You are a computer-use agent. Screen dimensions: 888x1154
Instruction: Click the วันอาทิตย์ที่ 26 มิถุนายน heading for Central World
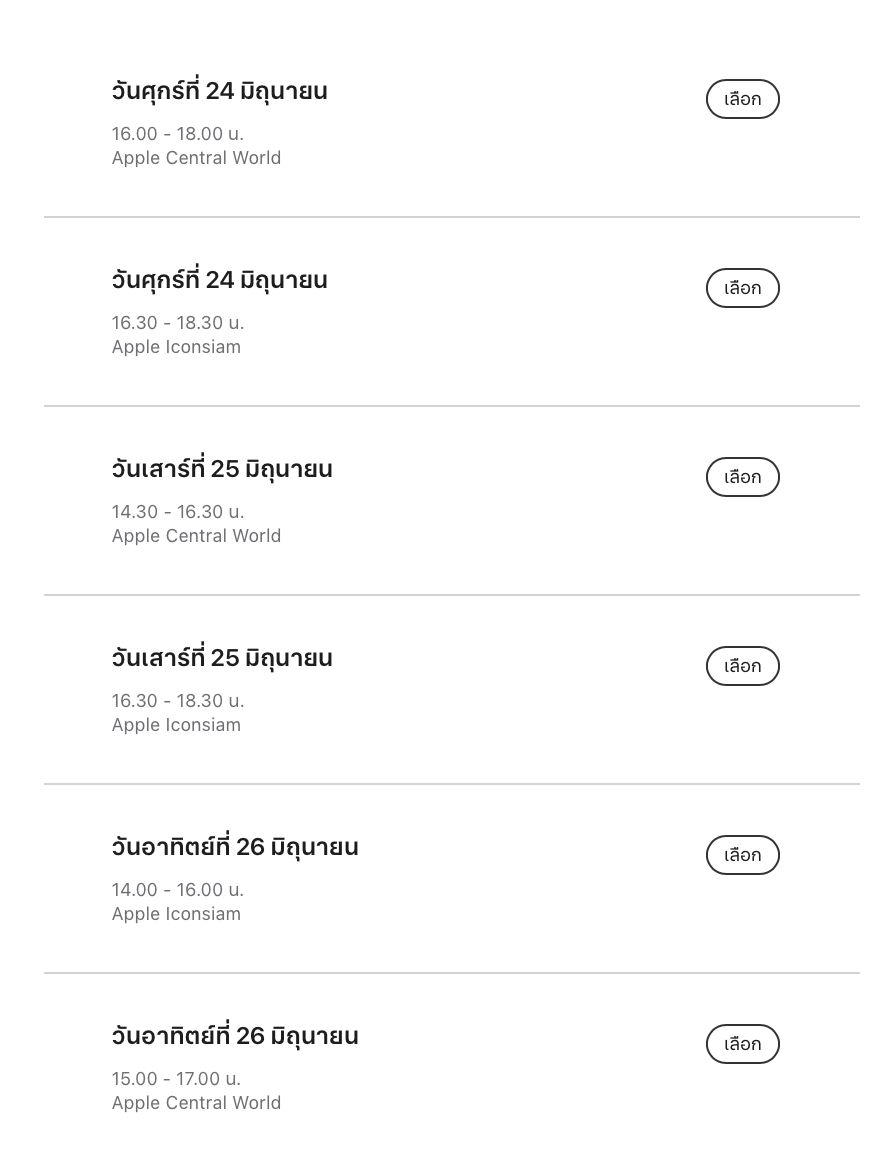[x=235, y=1036]
